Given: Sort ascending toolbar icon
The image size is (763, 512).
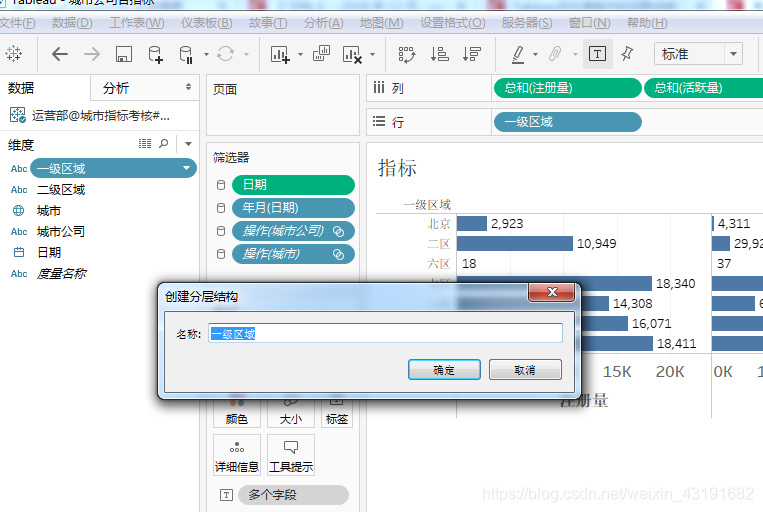Looking at the screenshot, I should (439, 54).
